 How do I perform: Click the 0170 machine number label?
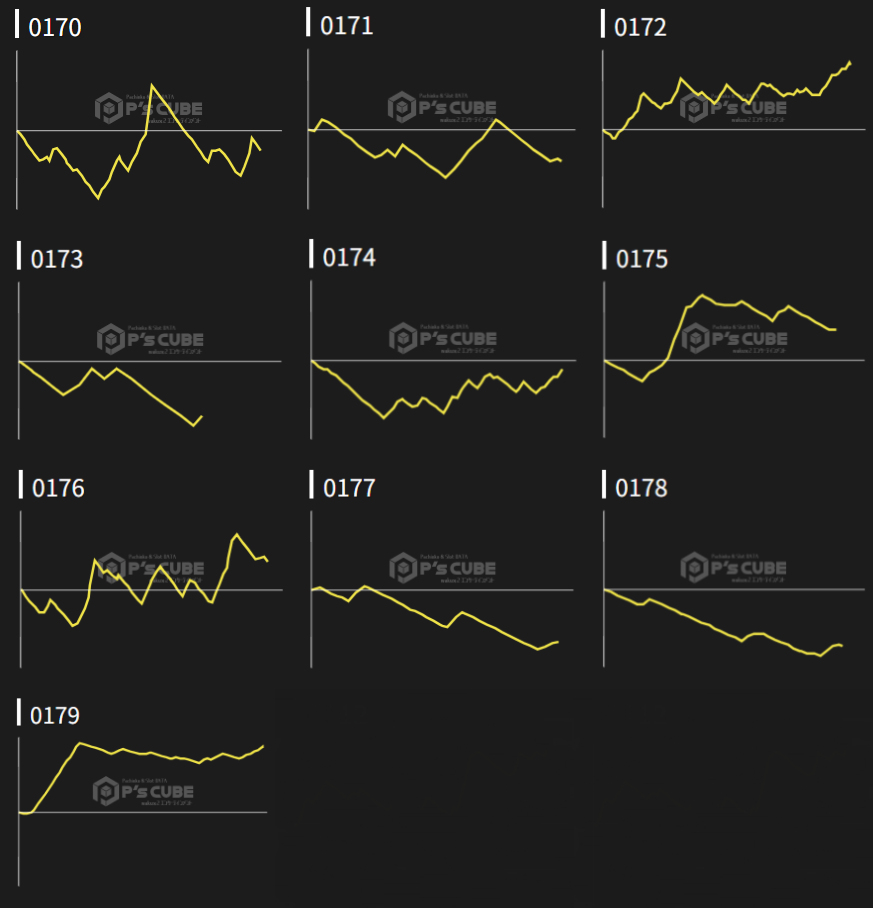(x=55, y=28)
